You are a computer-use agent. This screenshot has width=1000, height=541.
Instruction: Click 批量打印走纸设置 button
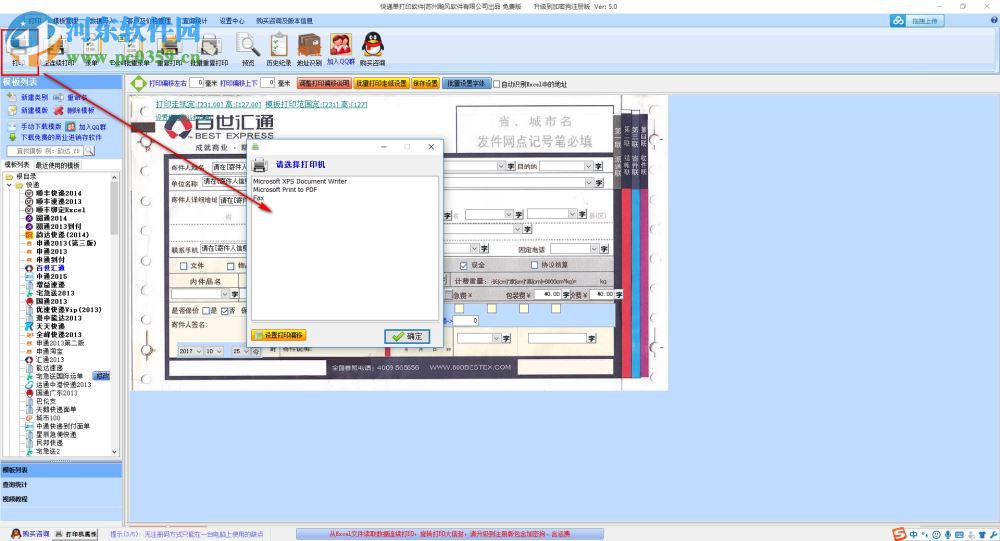pyautogui.click(x=381, y=84)
